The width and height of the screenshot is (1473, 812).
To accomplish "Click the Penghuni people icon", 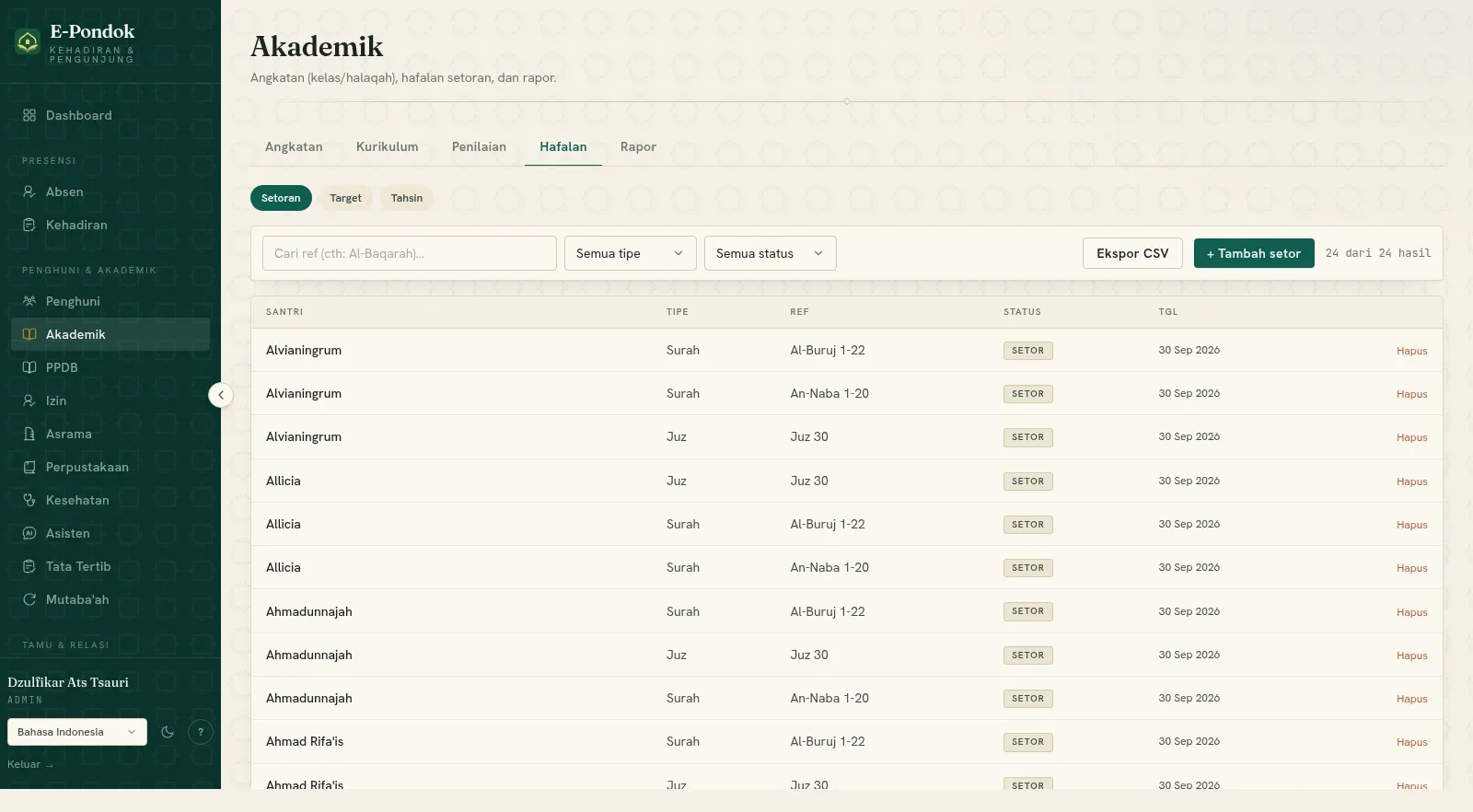I will 29,301.
